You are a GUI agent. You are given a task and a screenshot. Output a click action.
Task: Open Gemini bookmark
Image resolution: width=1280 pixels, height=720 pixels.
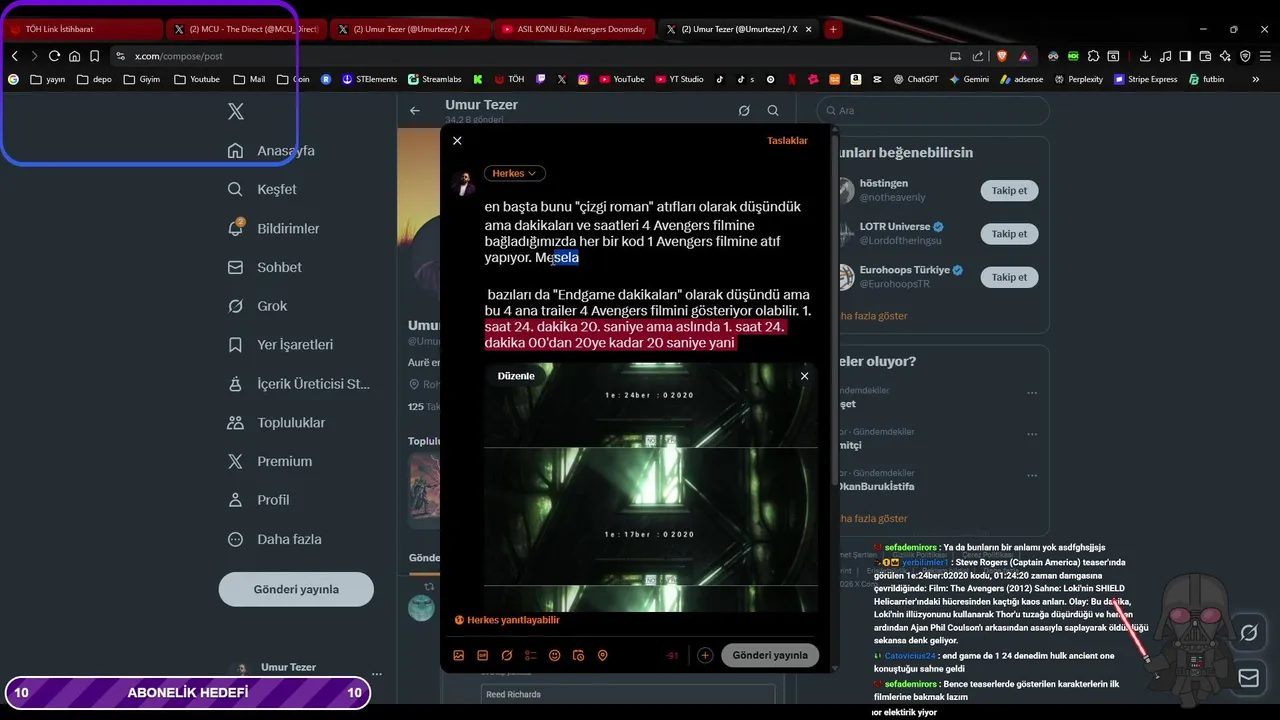point(969,79)
